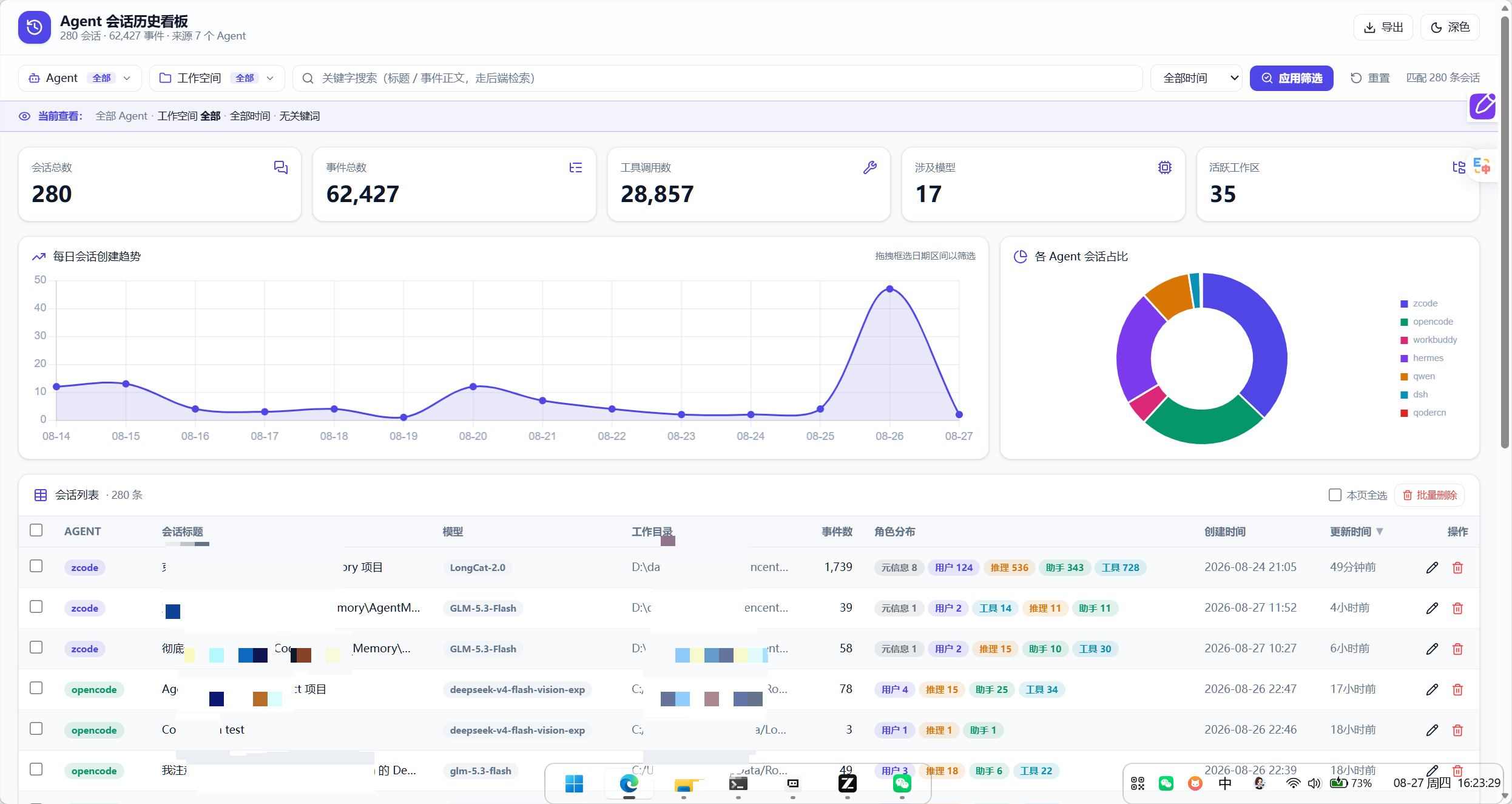Screen dimensions: 1512x804
Task: Select checkbox for the 58-event zcode row
Action: point(36,647)
